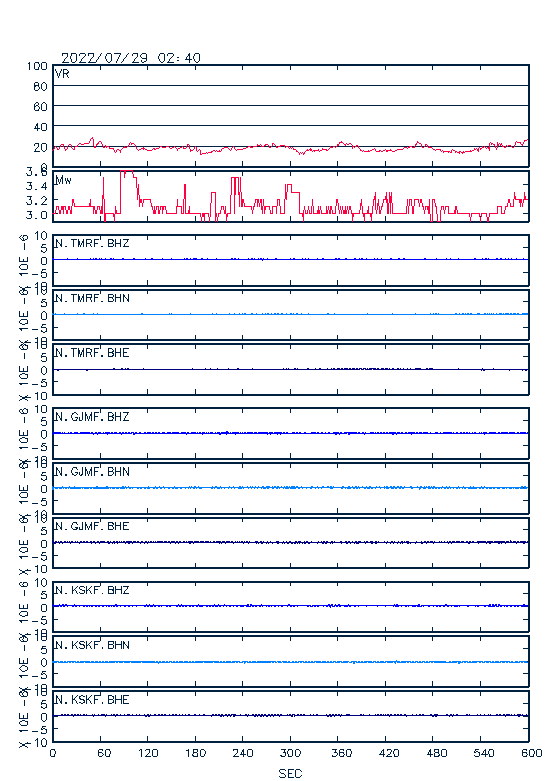Click the N.GJMF.BHN trace label
The image size is (554, 781).
click(92, 471)
